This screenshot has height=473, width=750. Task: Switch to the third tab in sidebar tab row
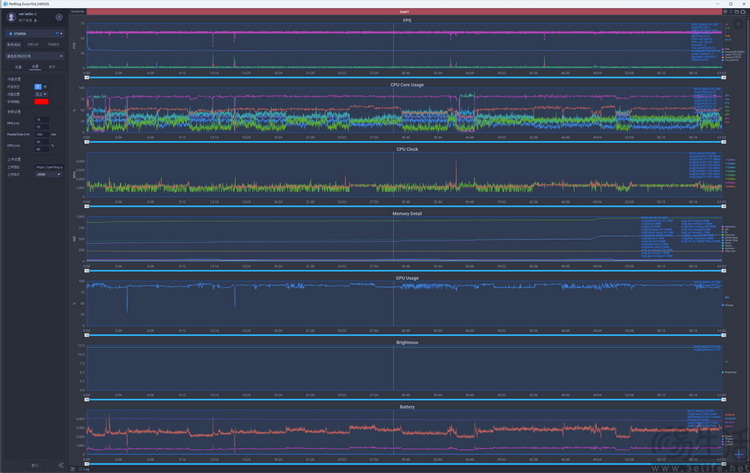pyautogui.click(x=53, y=44)
